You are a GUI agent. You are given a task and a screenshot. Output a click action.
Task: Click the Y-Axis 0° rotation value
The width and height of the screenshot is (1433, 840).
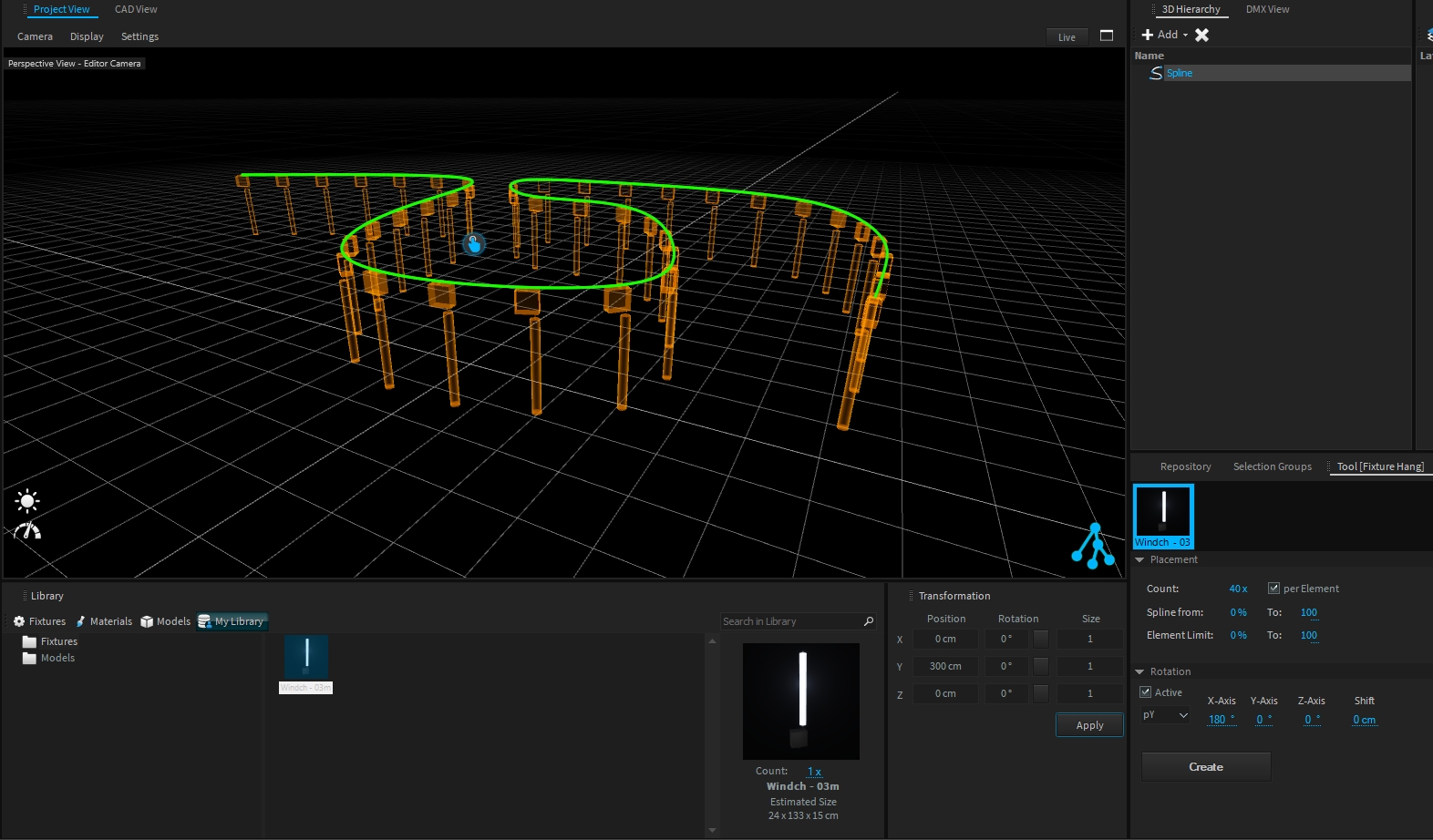pos(1263,720)
